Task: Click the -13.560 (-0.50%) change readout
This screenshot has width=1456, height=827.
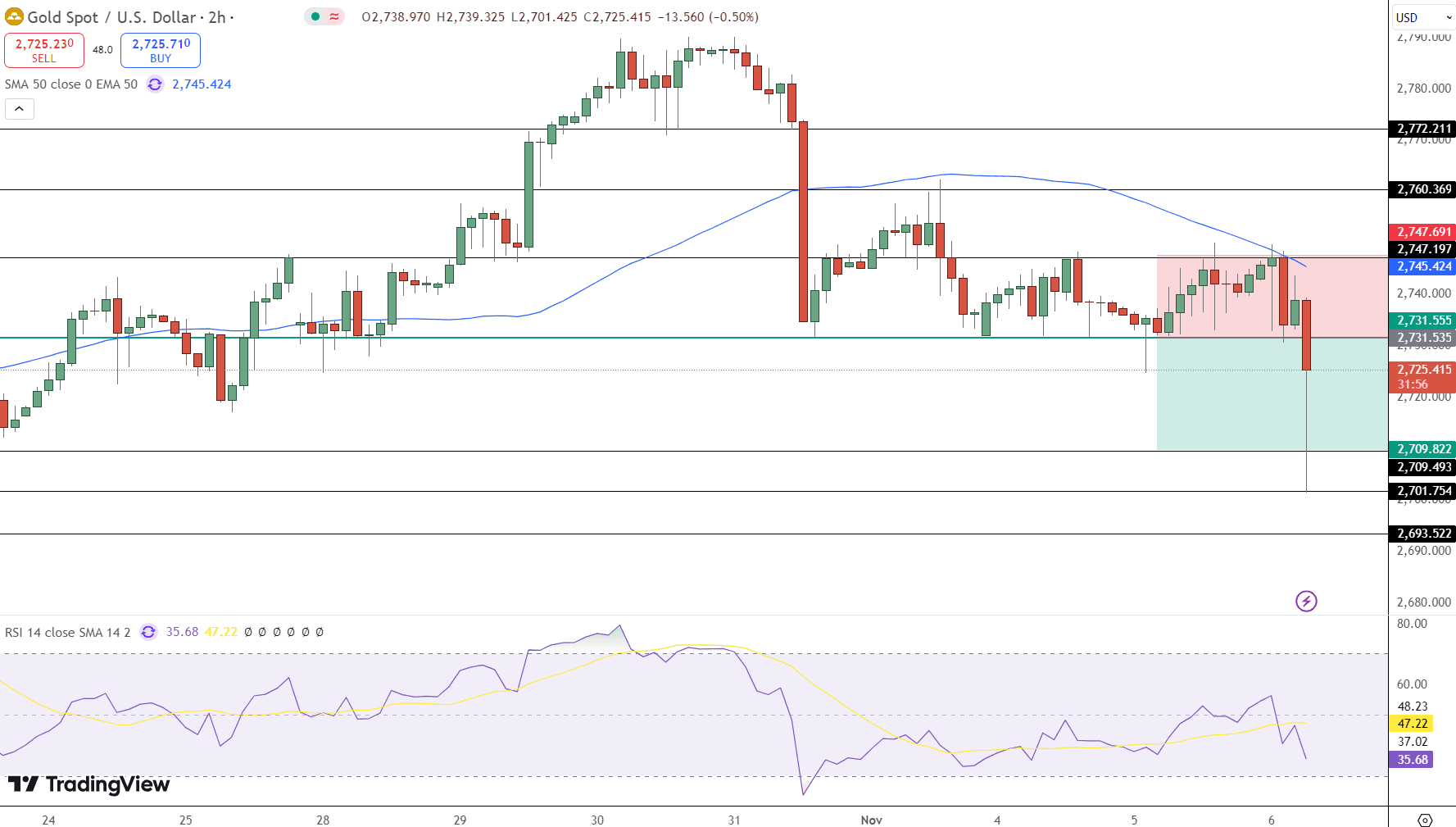Action: click(x=709, y=17)
